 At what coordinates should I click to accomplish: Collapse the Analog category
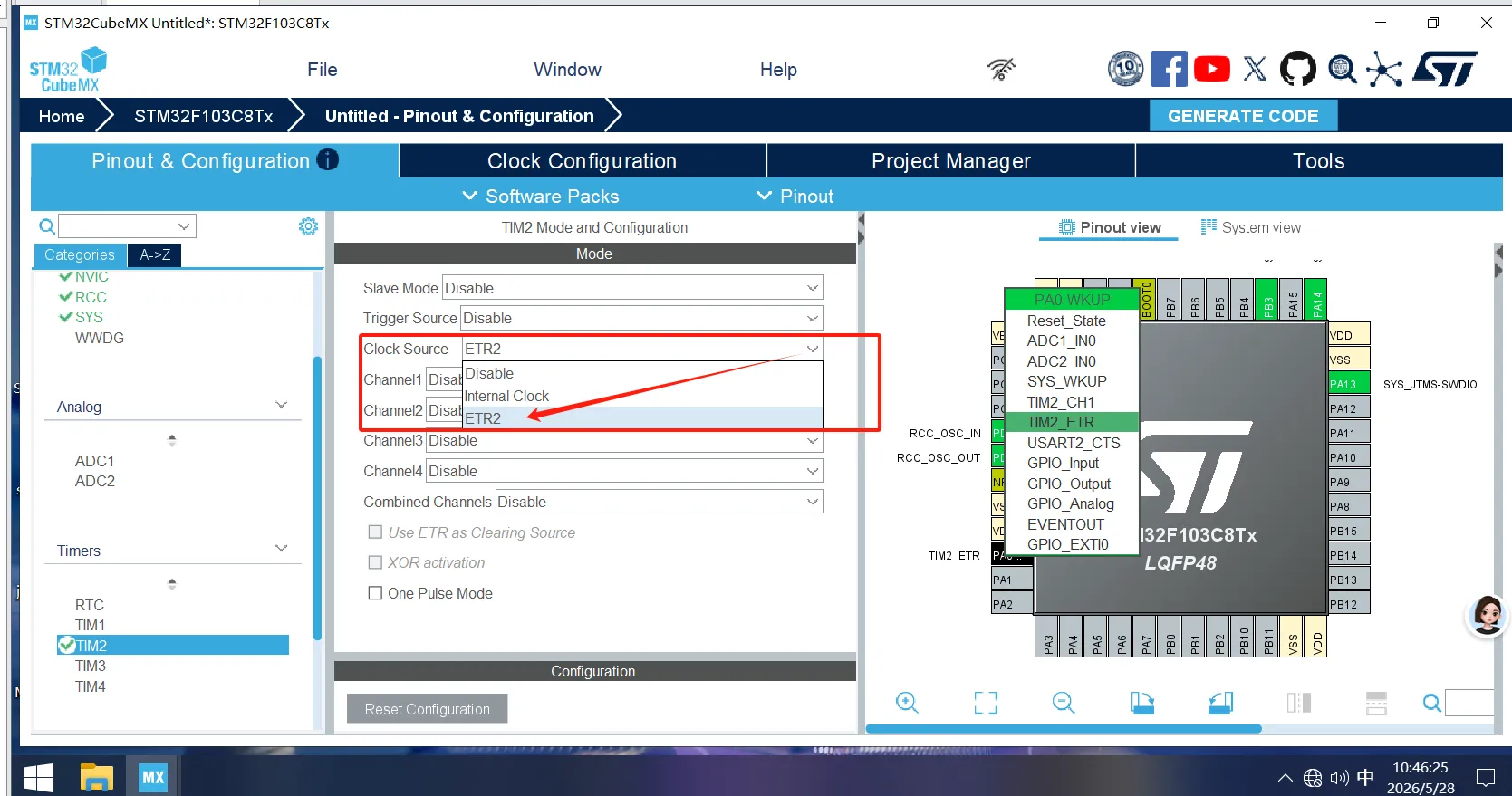pyautogui.click(x=282, y=405)
